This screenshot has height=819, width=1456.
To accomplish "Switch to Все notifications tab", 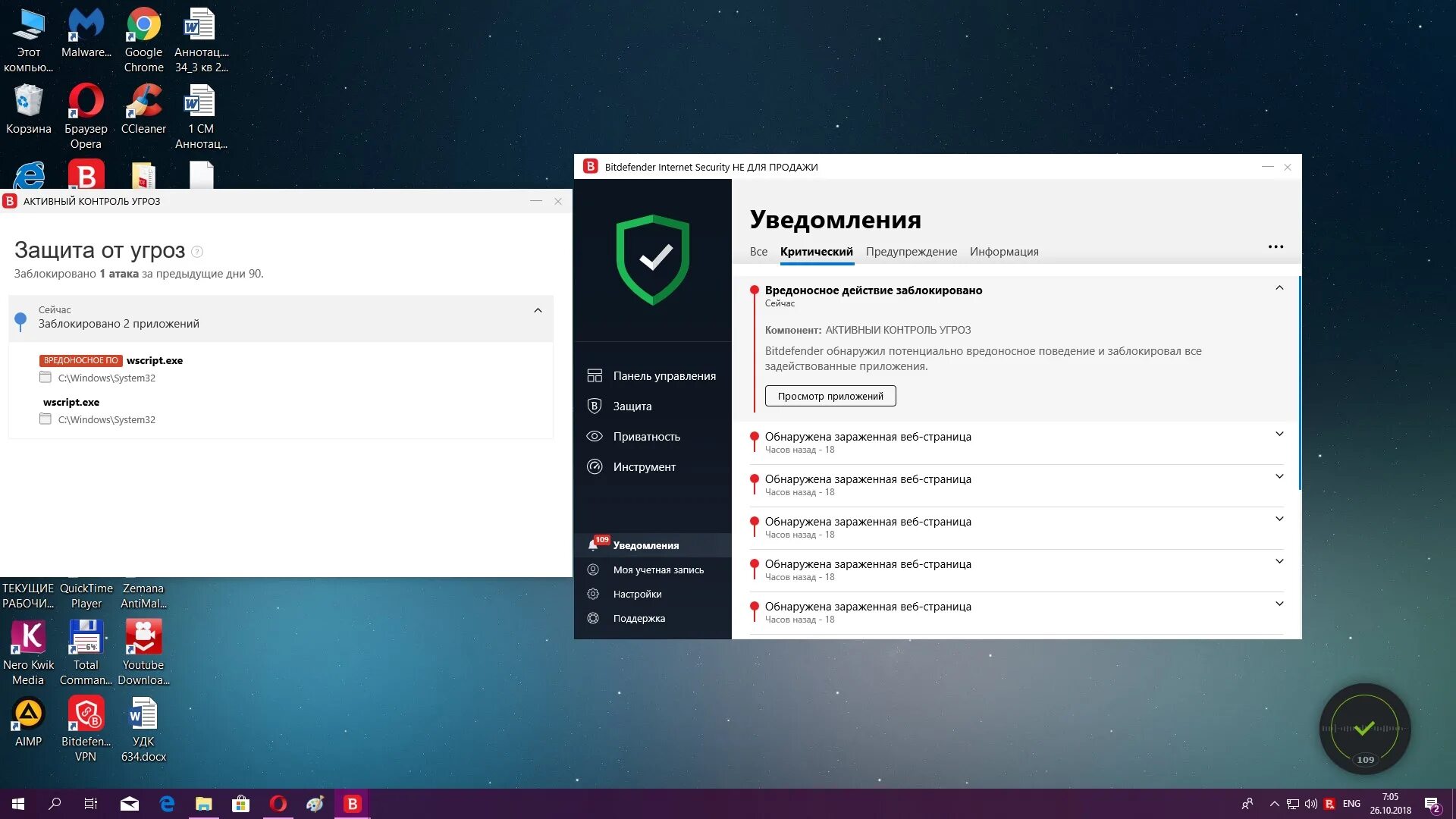I will click(x=758, y=252).
